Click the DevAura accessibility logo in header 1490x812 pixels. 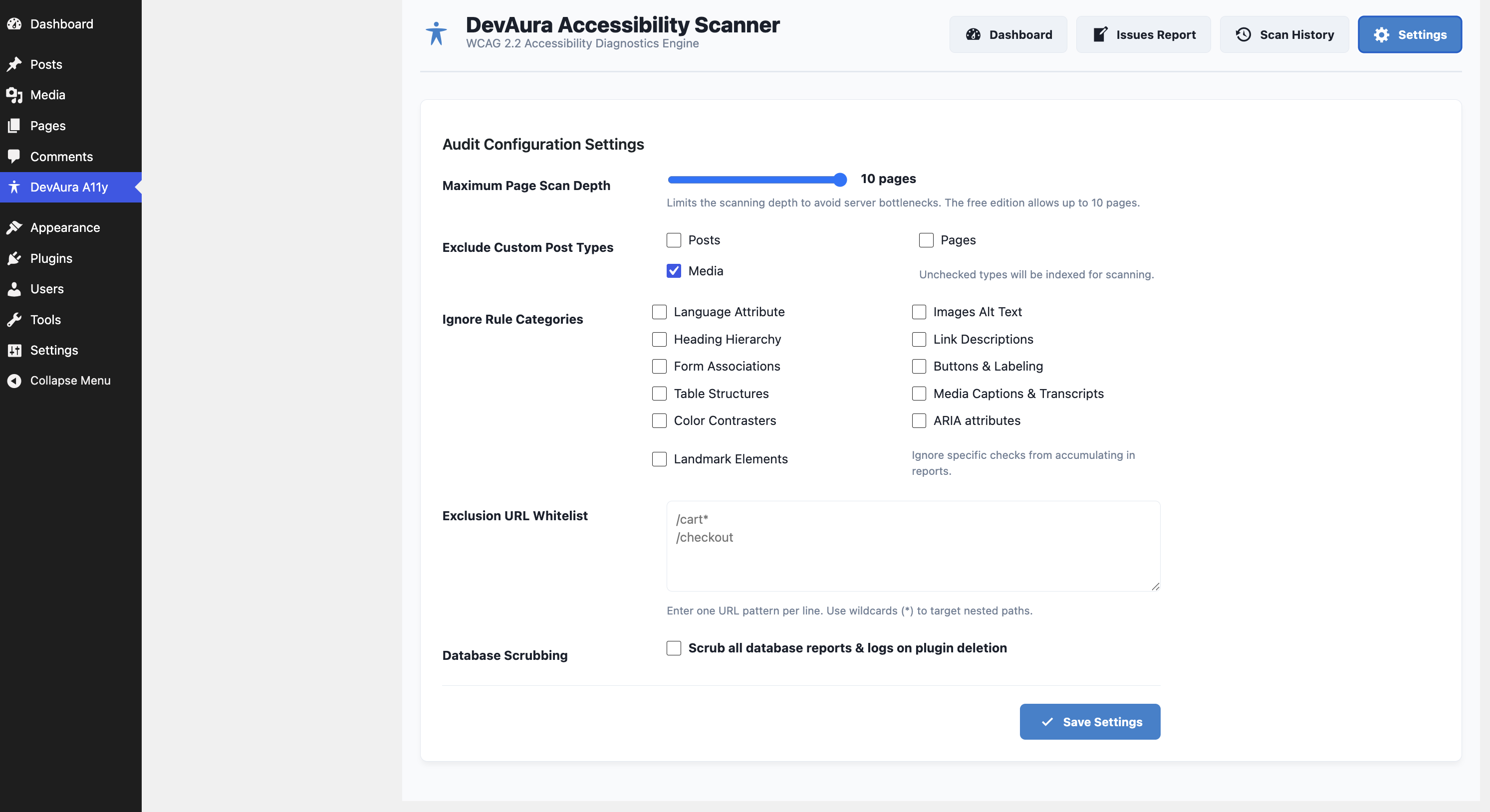point(437,33)
